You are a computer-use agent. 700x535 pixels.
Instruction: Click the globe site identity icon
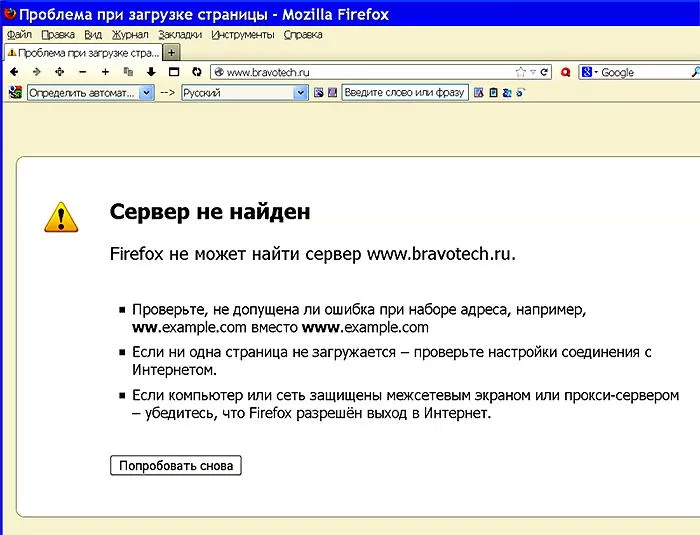click(x=219, y=71)
